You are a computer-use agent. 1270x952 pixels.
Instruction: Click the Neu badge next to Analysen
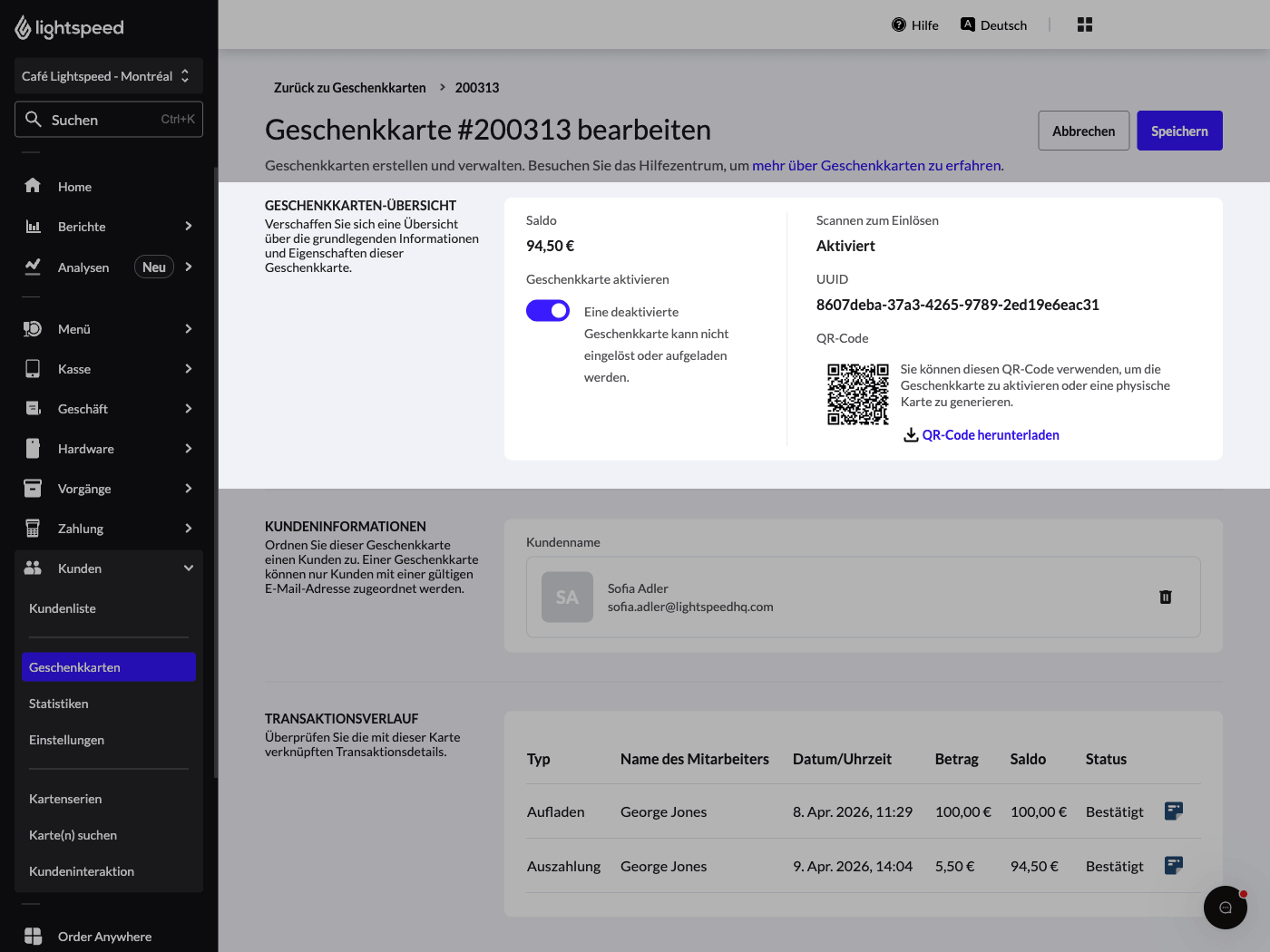click(x=154, y=267)
